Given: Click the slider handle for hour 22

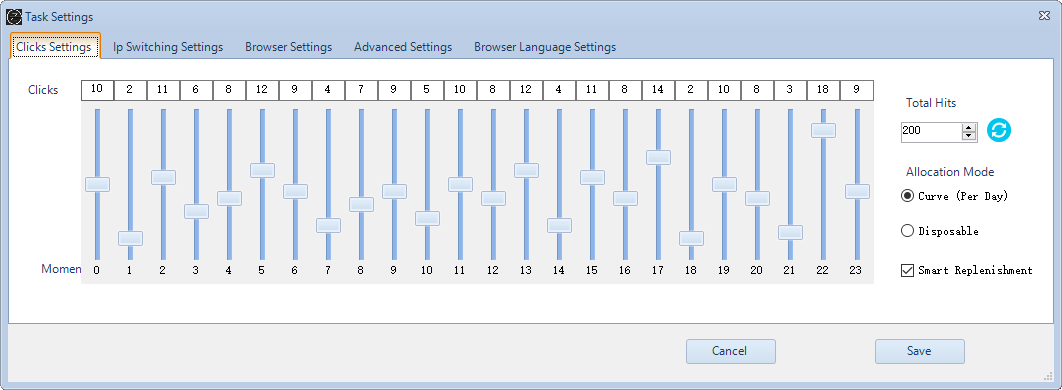Looking at the screenshot, I should pyautogui.click(x=823, y=130).
